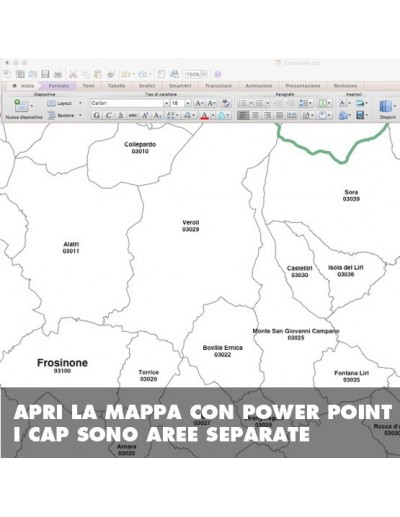
Task: Click the New diapositiva slide icon
Action: coord(21,106)
